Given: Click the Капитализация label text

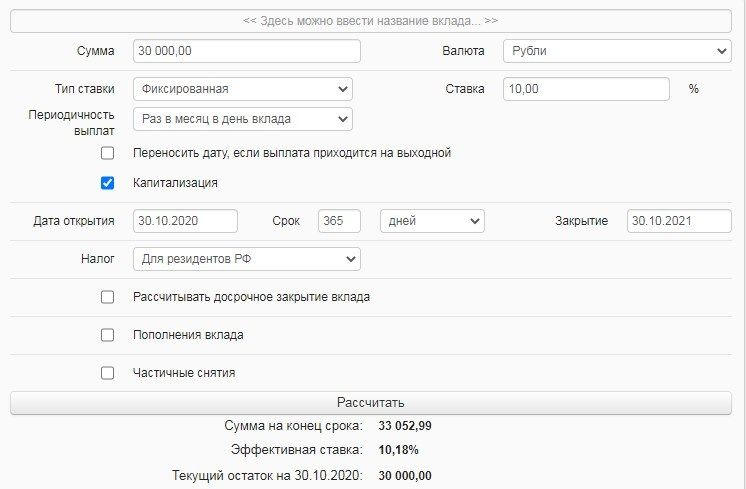Looking at the screenshot, I should [175, 183].
